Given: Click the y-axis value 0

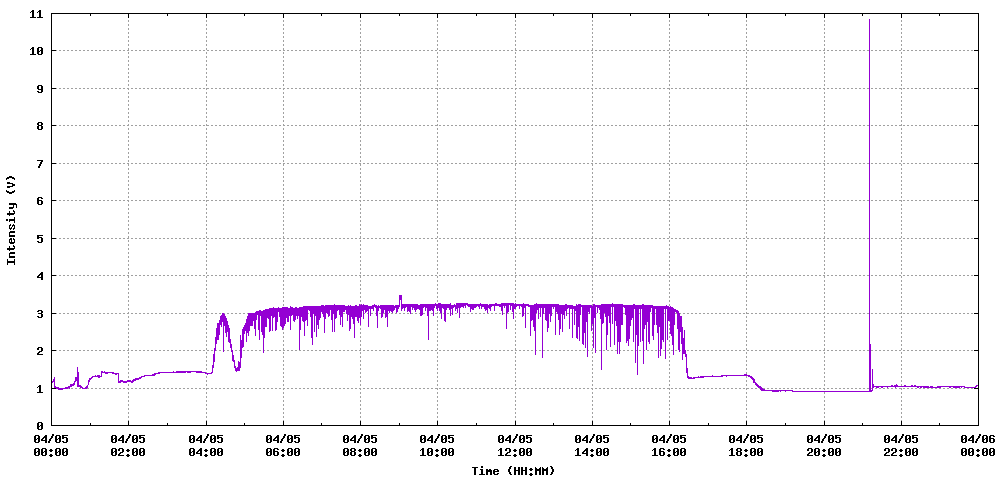Looking at the screenshot, I should coord(40,425).
